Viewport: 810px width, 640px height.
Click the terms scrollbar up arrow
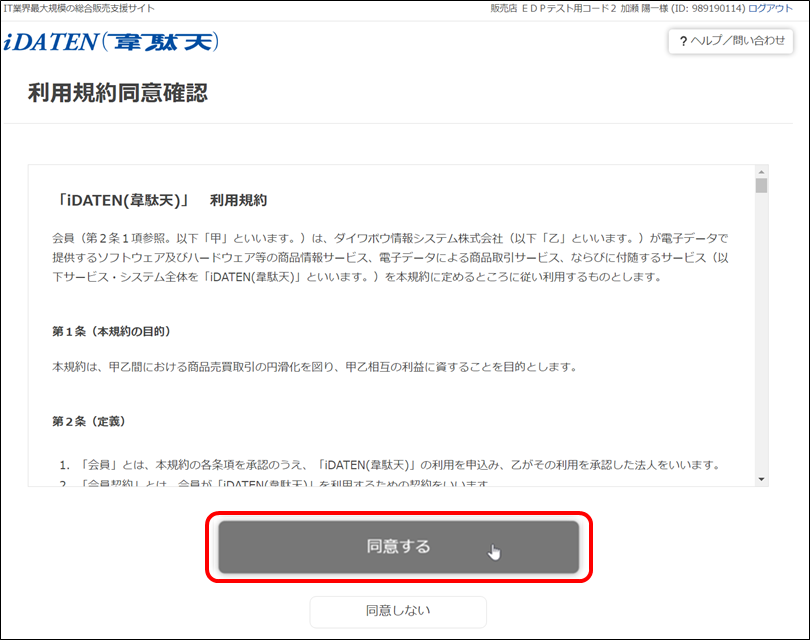click(761, 171)
